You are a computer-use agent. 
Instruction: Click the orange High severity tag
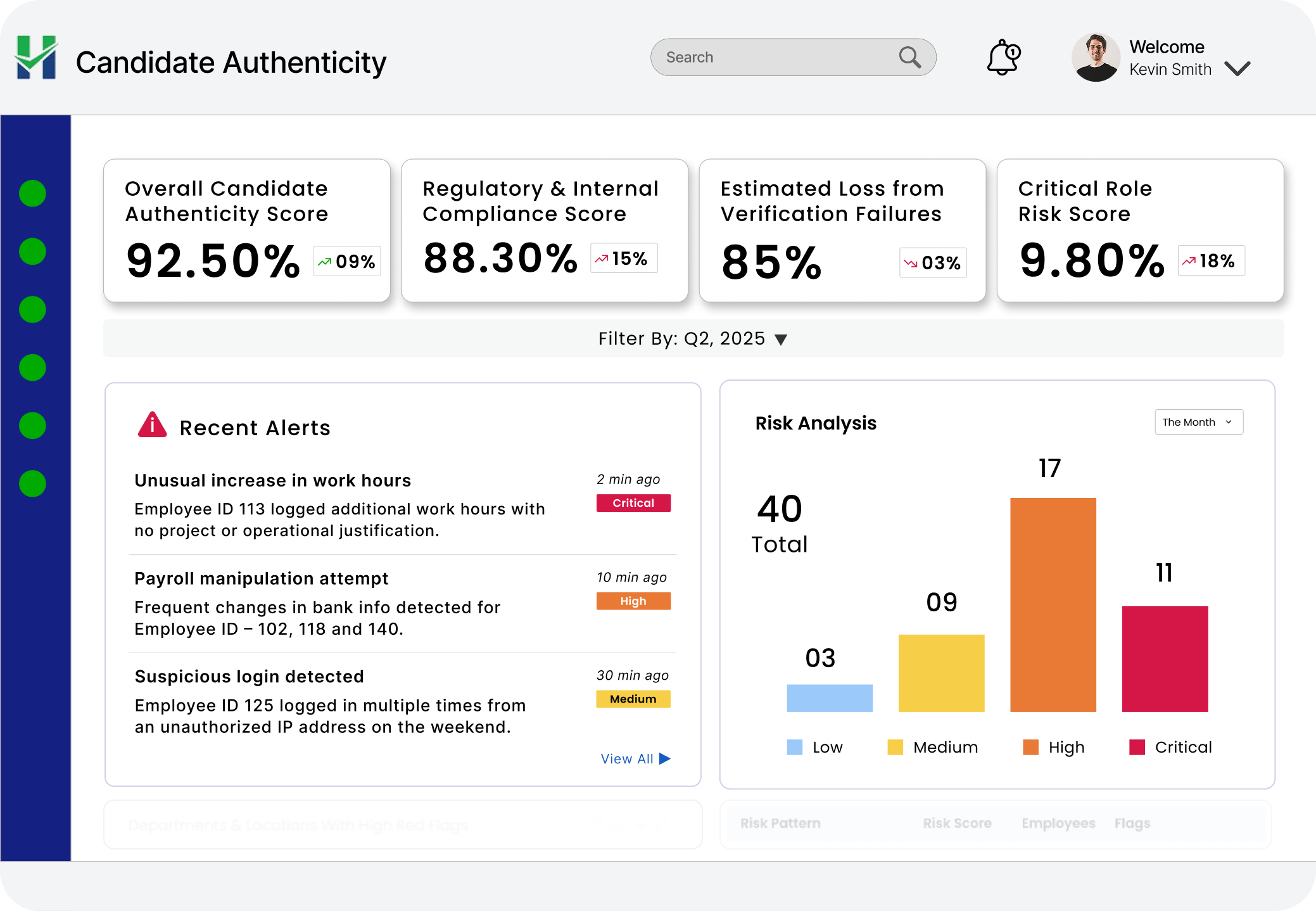633,601
